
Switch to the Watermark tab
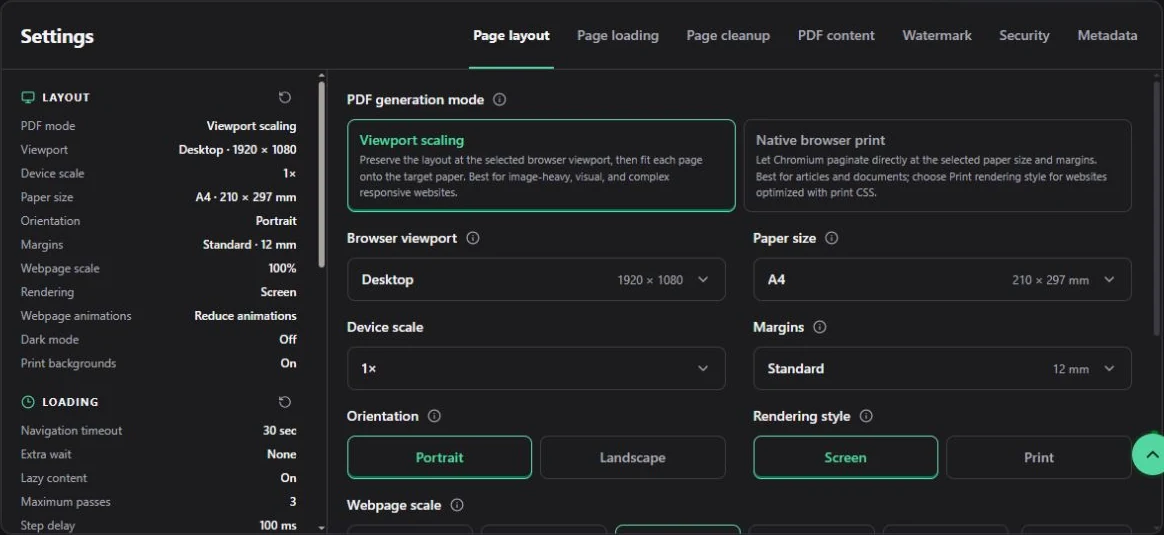click(x=937, y=36)
